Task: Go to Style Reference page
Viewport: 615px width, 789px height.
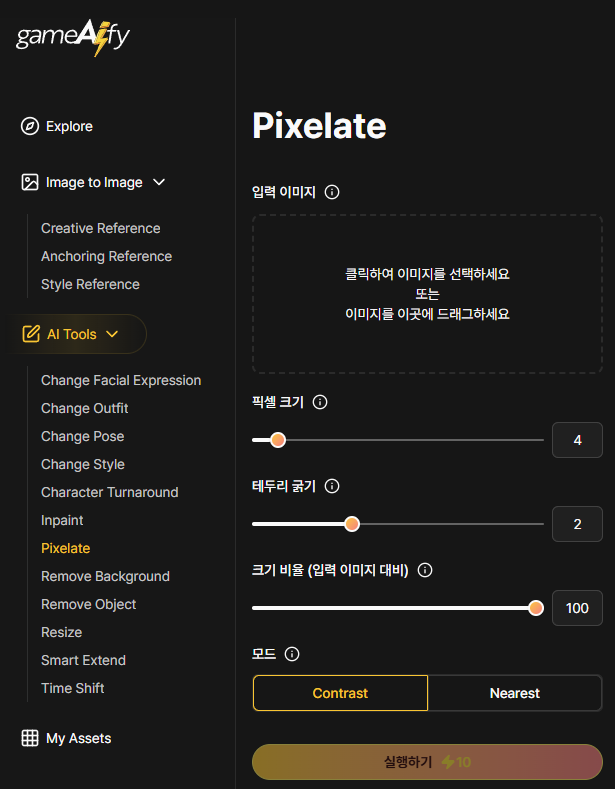Action: click(90, 284)
